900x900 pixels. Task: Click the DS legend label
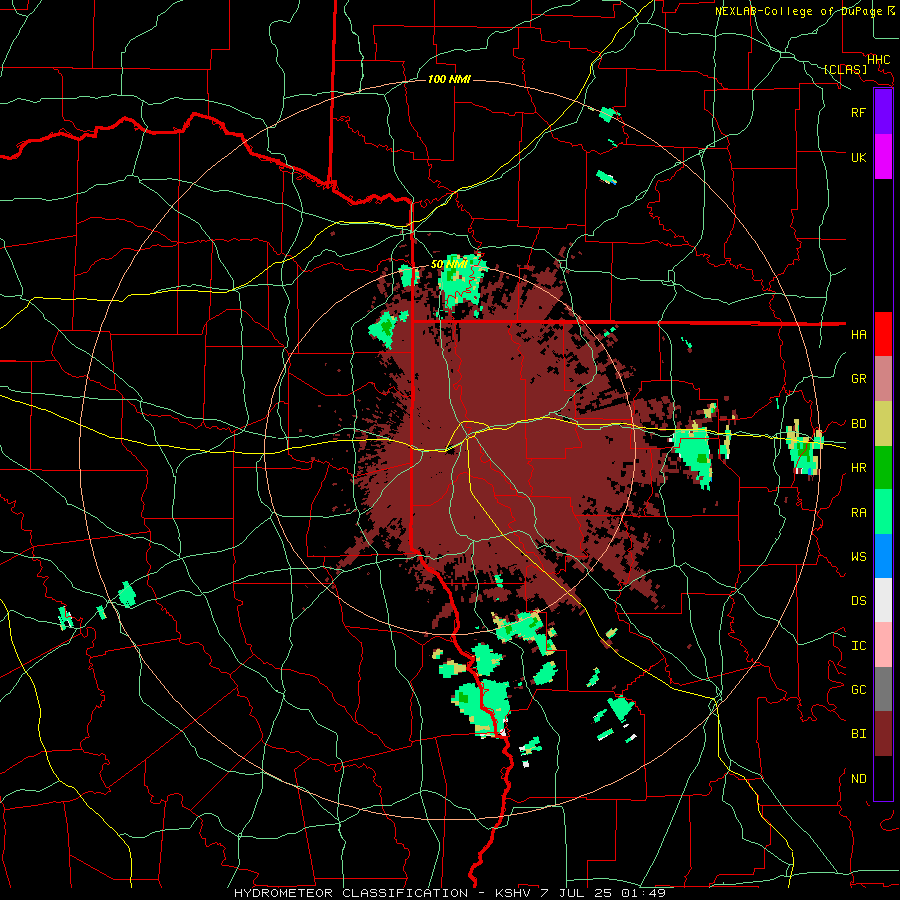coord(858,601)
